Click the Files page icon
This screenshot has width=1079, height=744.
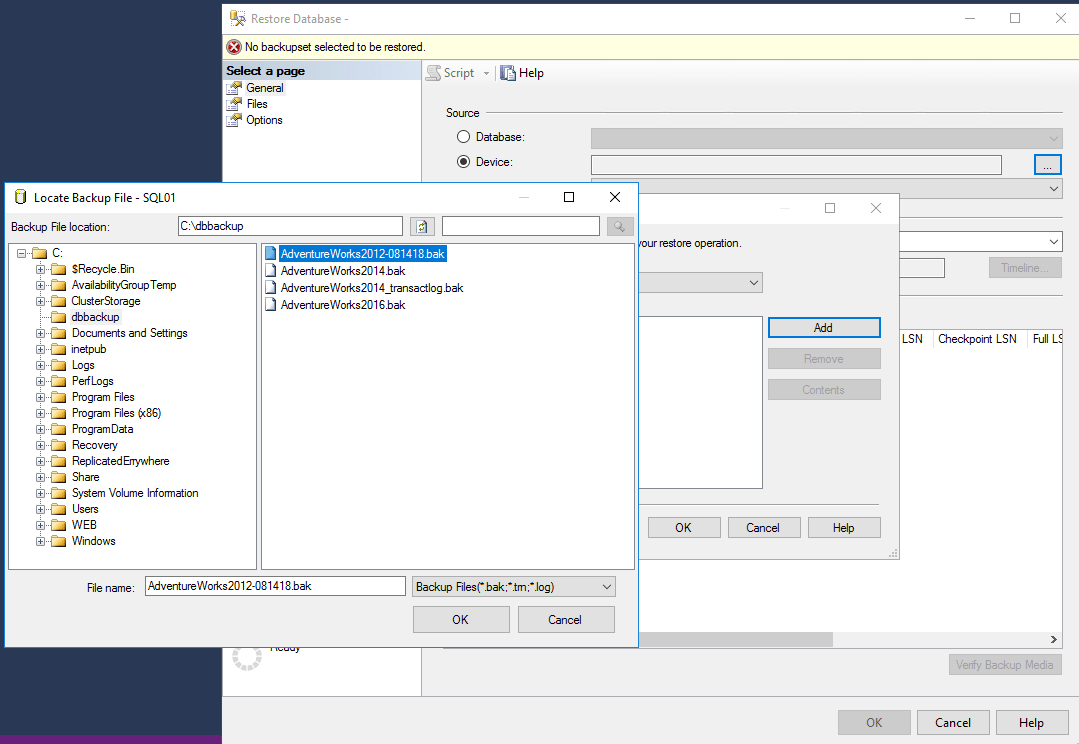(x=234, y=104)
